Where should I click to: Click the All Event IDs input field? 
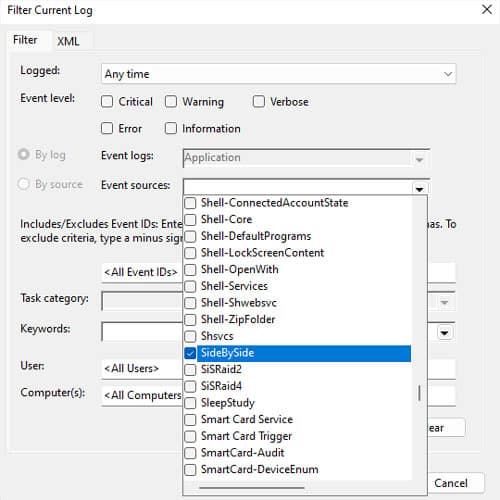(x=142, y=272)
